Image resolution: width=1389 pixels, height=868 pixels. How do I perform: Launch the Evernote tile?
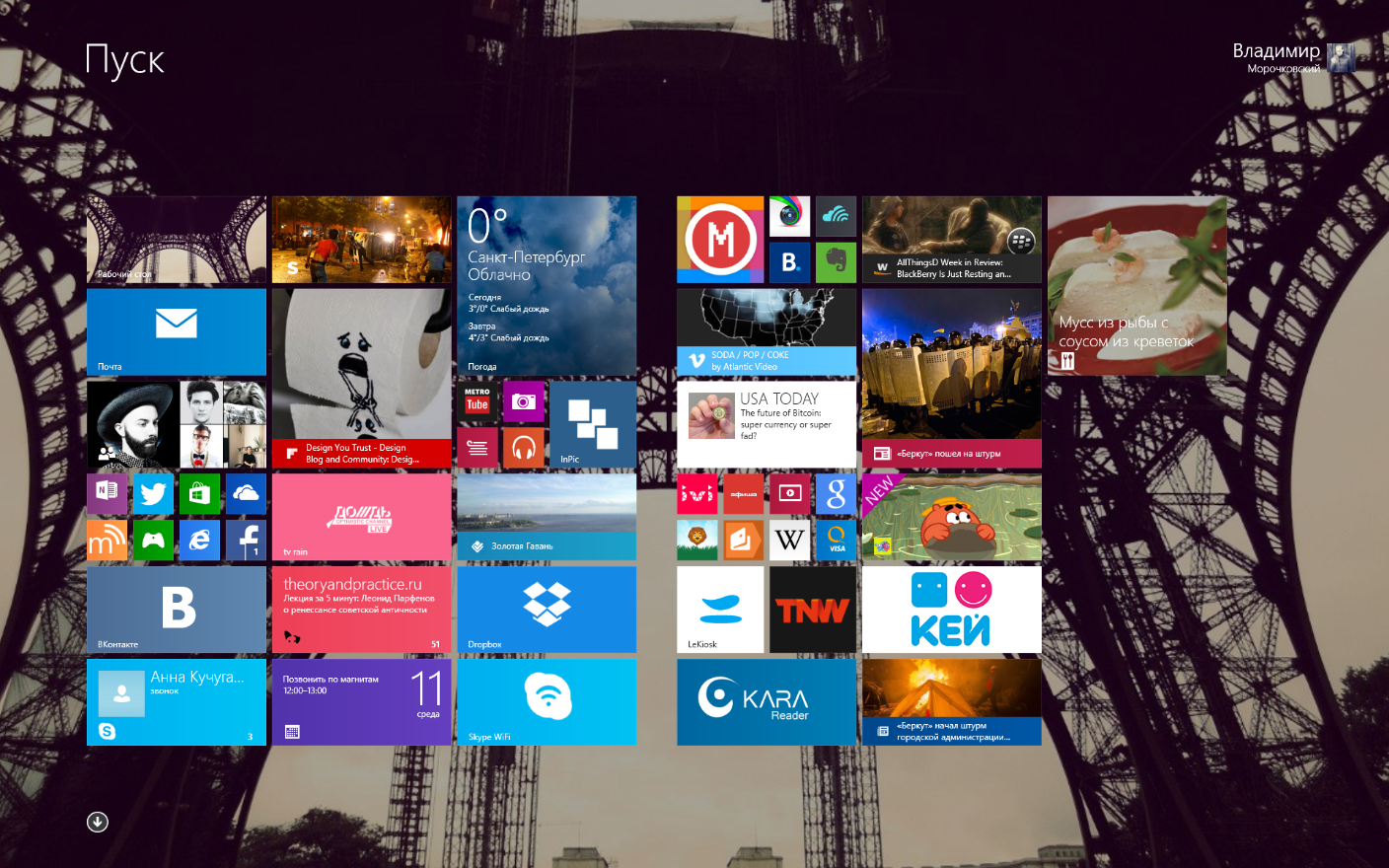point(837,262)
